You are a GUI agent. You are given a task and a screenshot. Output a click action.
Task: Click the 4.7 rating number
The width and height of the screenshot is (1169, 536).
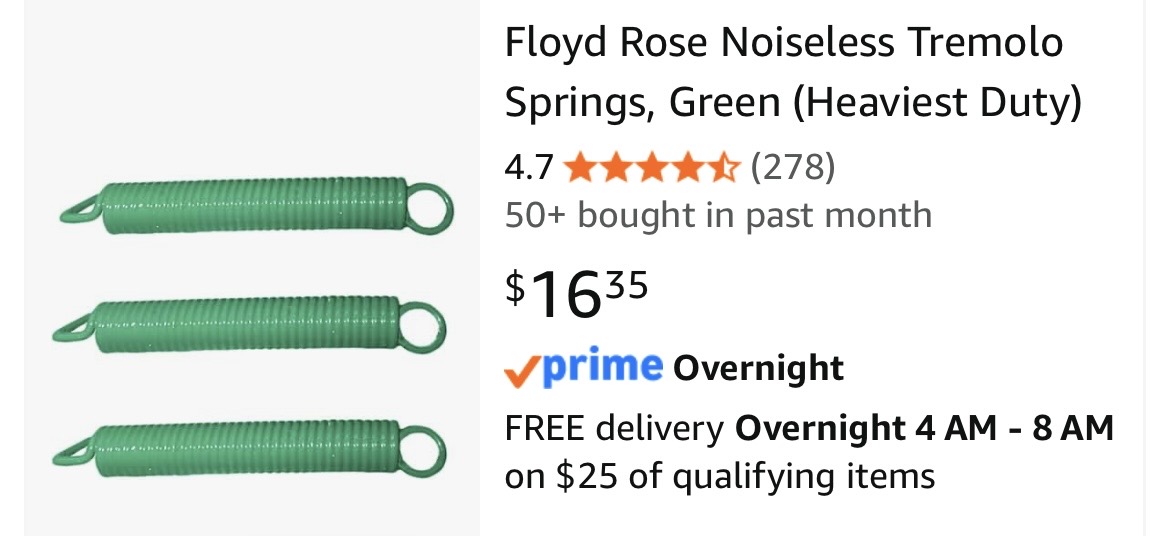[x=529, y=167]
